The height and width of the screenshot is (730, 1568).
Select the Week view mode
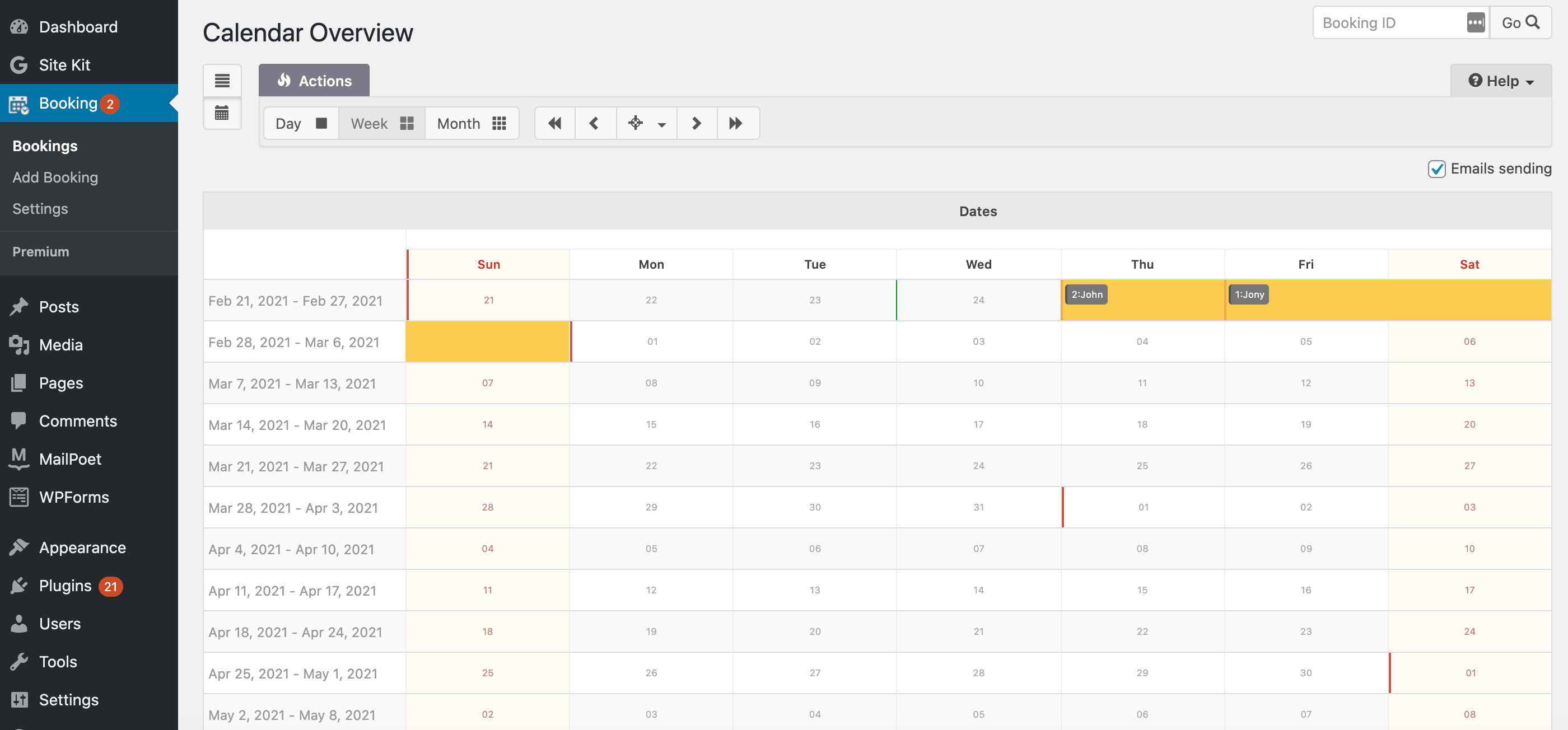tap(382, 124)
